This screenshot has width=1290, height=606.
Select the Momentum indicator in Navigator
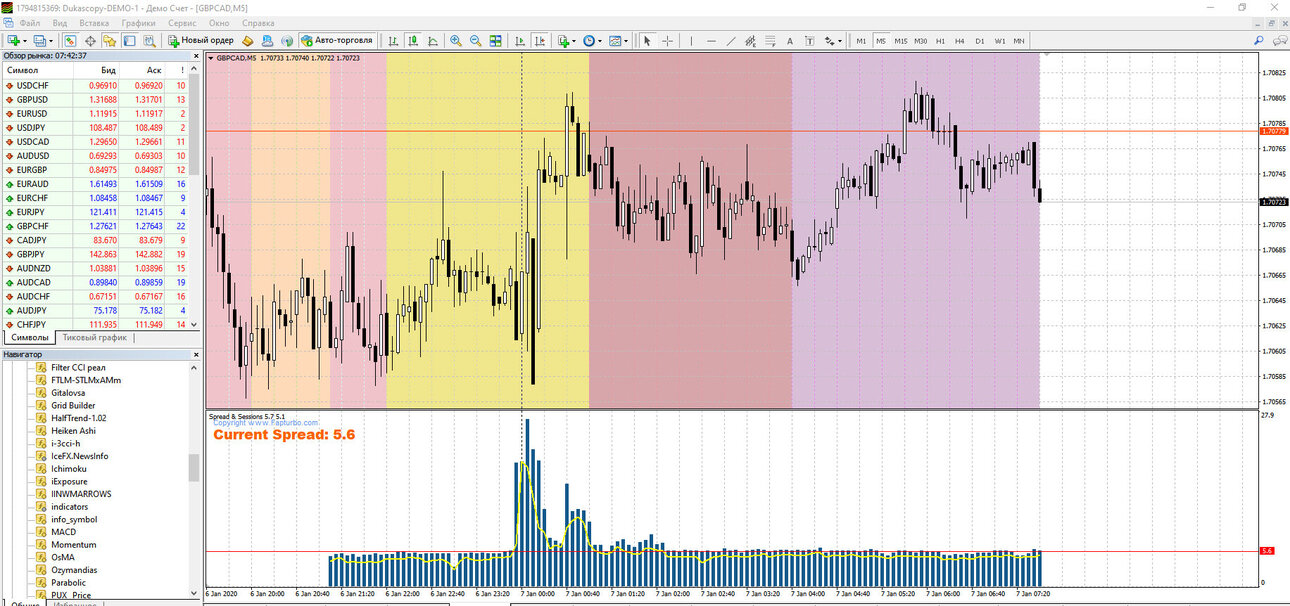coord(73,544)
